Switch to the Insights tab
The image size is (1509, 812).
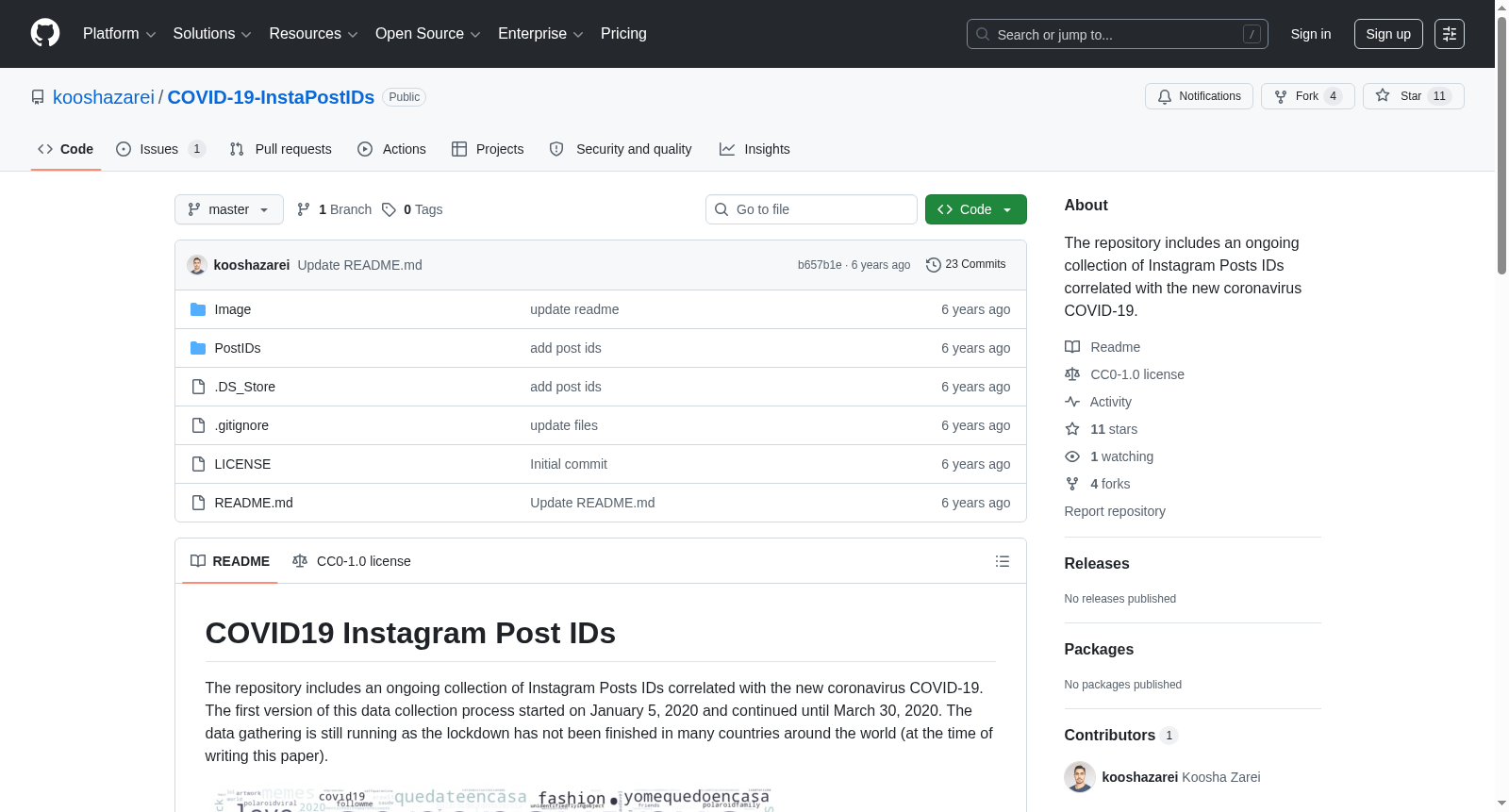coord(754,149)
